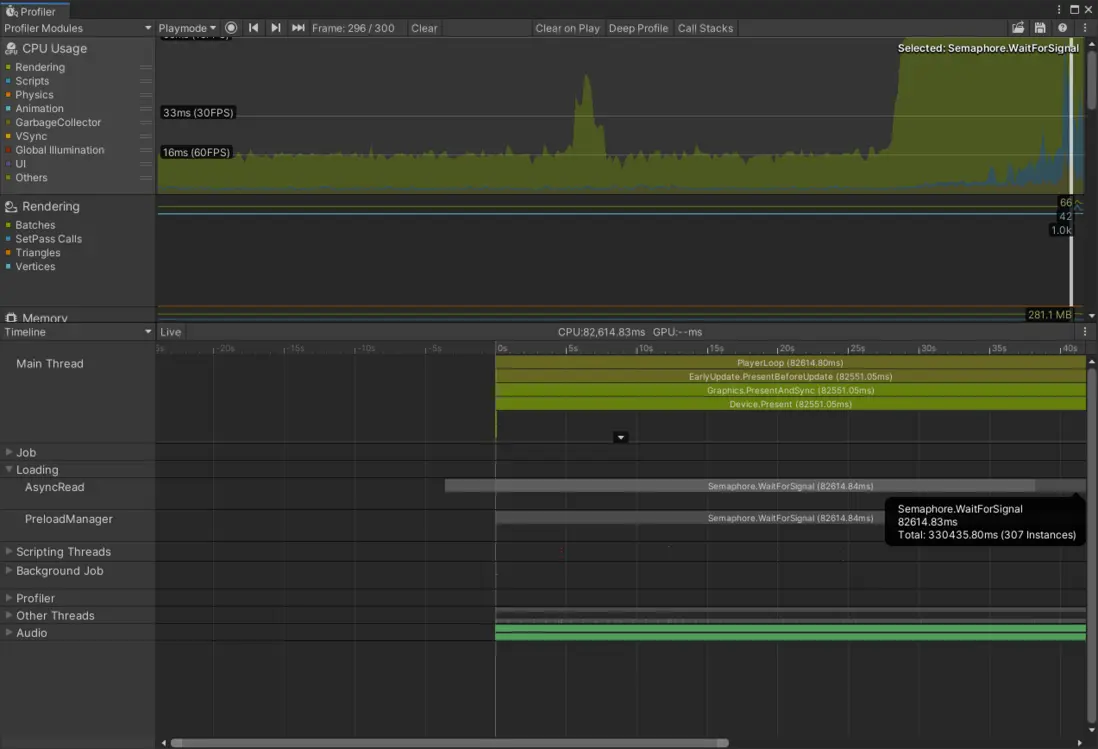Expand the Scripting Threads group
This screenshot has height=749, width=1098.
(x=10, y=552)
